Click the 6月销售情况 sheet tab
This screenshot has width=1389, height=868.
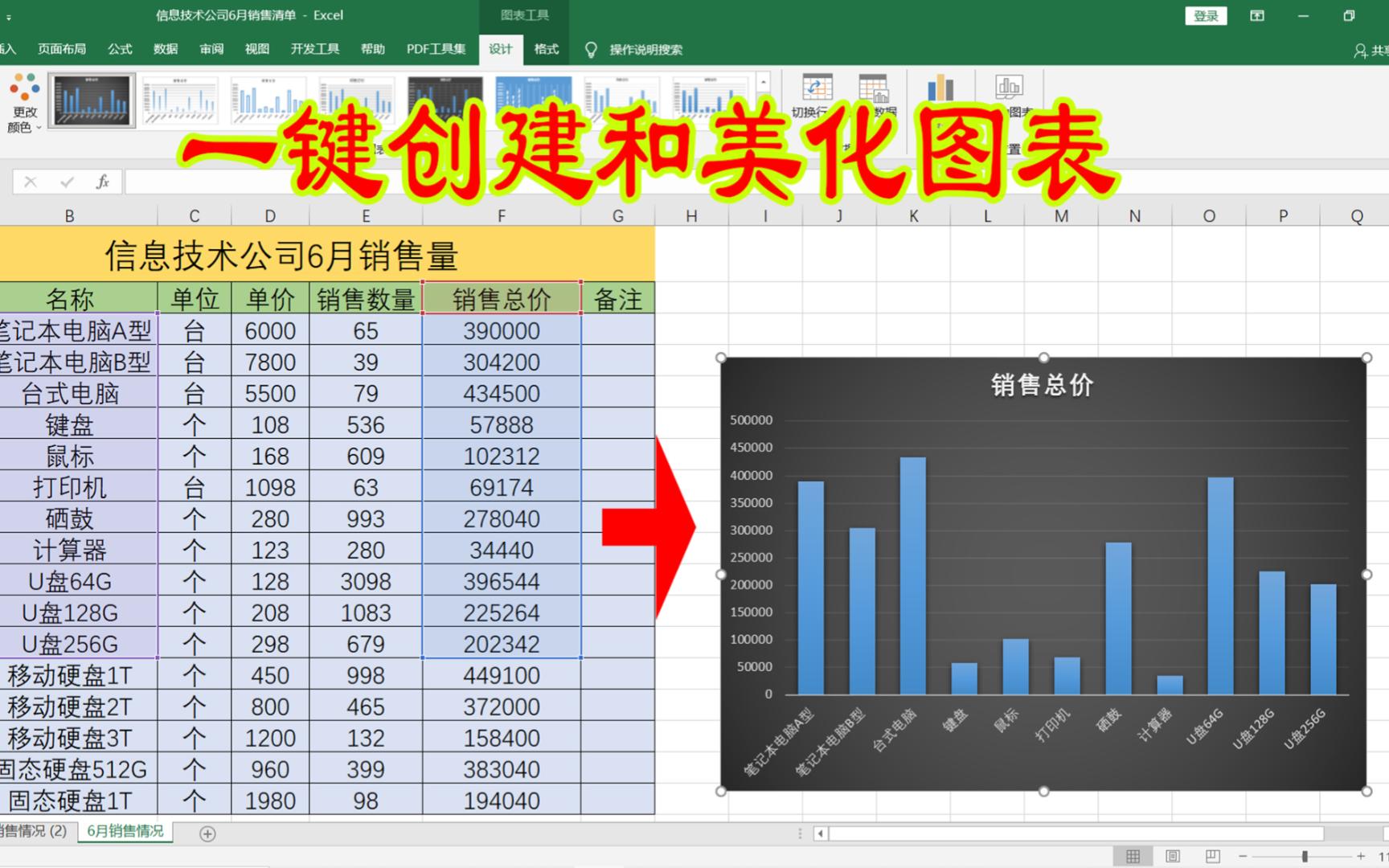pyautogui.click(x=125, y=831)
